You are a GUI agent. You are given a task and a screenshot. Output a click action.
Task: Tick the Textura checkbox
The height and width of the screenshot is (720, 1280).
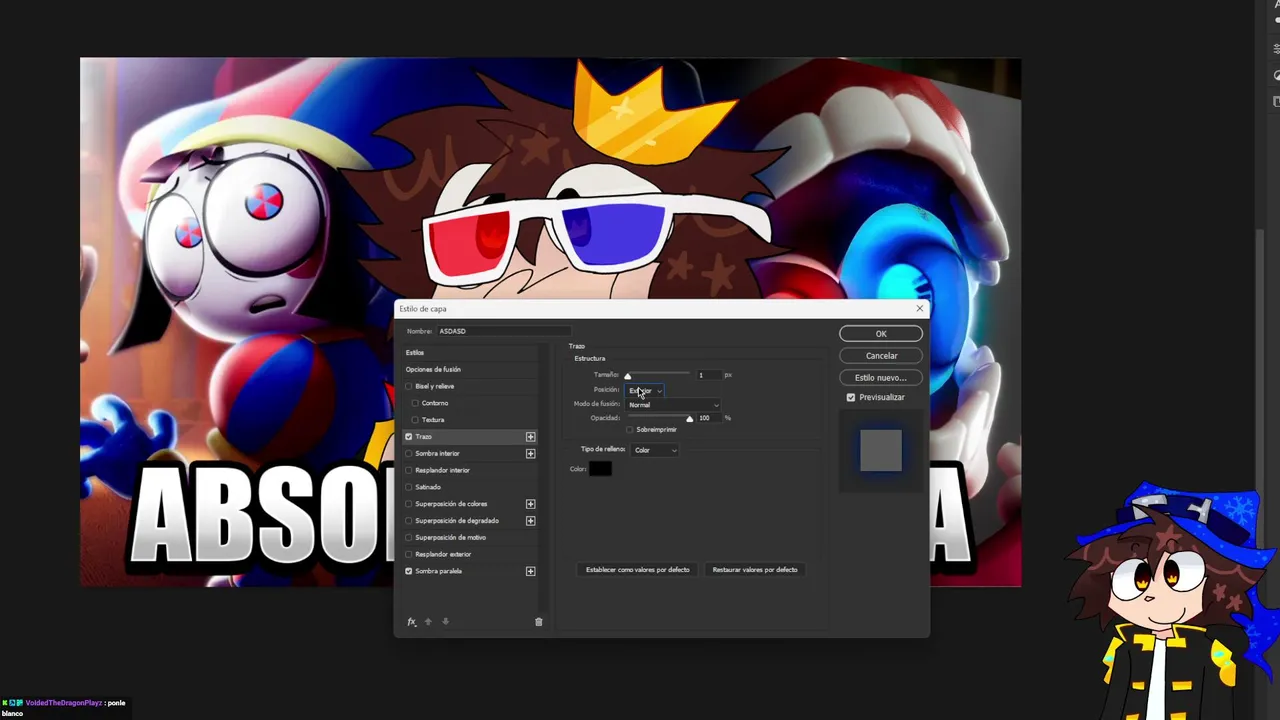pos(415,420)
